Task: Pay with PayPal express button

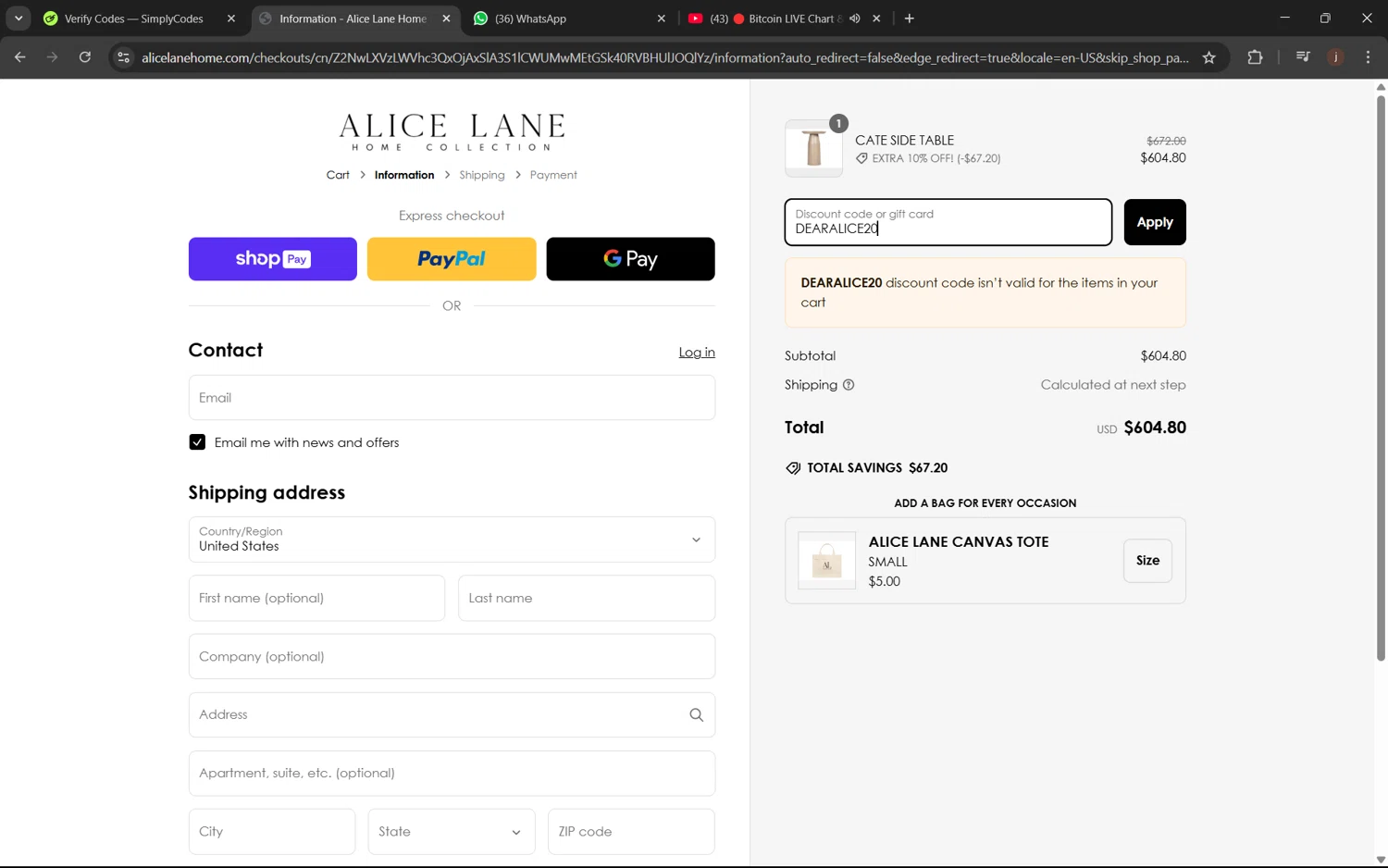Action: 452,259
